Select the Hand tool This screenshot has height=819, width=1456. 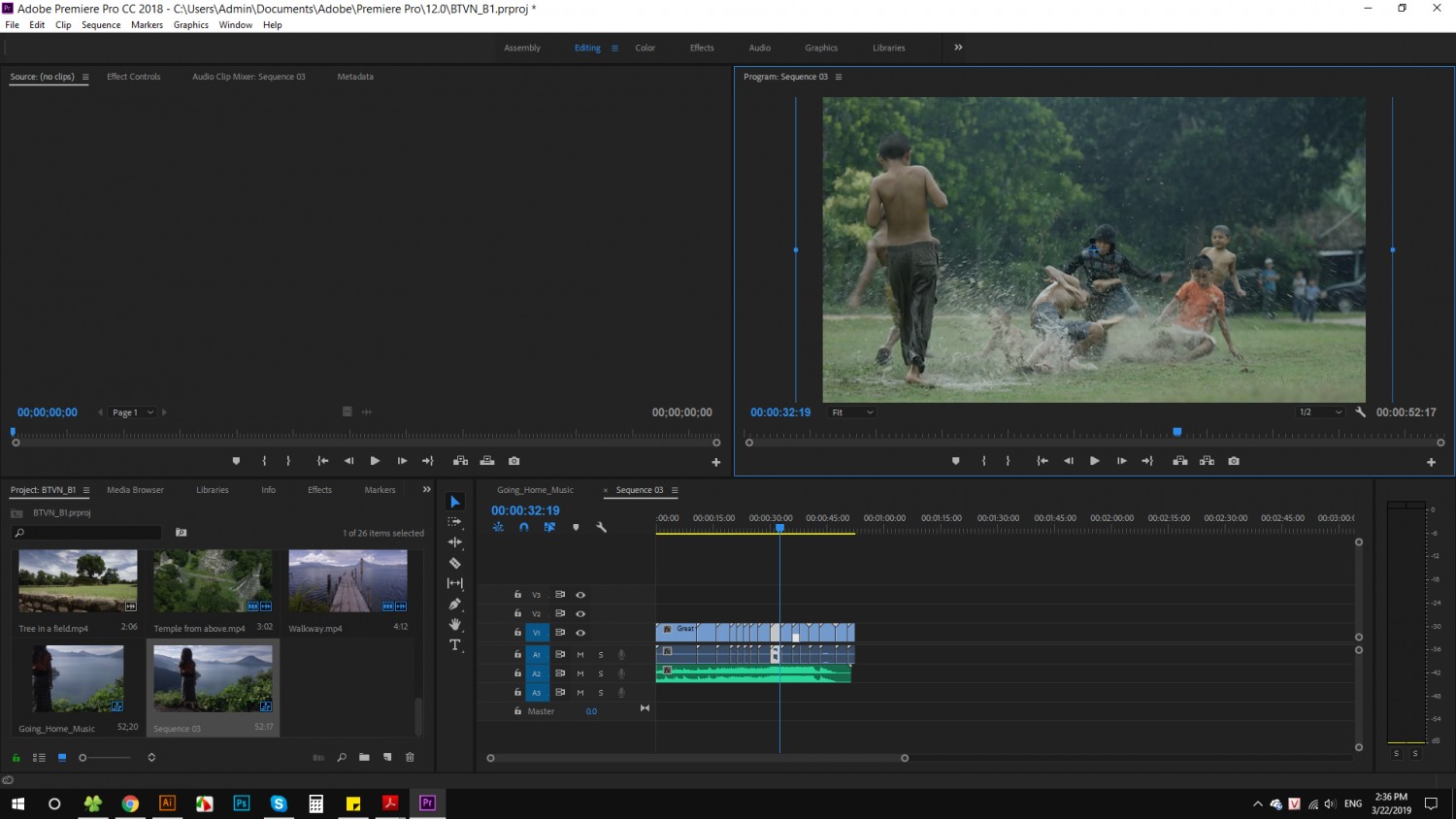[454, 624]
